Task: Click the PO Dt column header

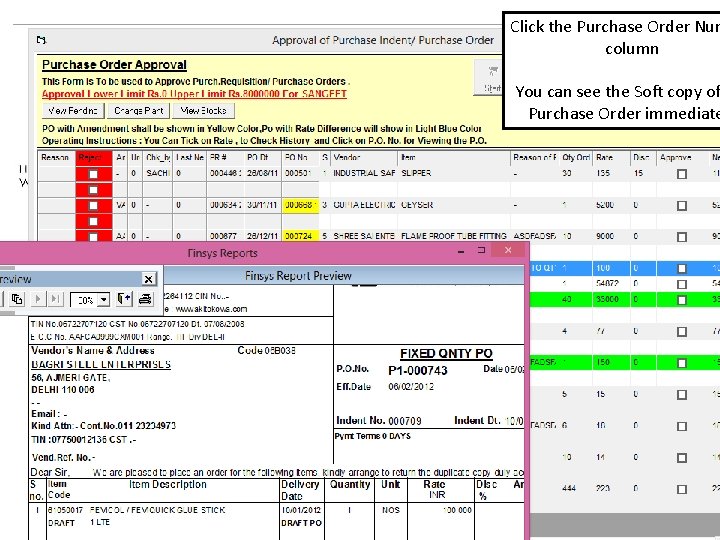Action: pyautogui.click(x=262, y=158)
